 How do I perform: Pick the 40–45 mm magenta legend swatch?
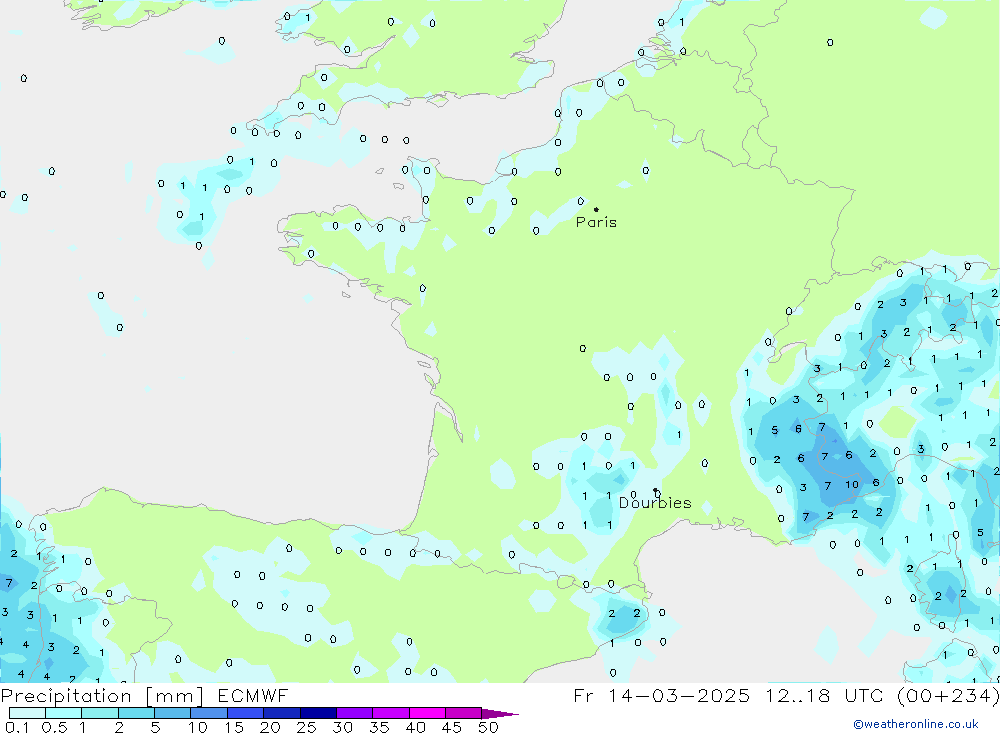(x=427, y=713)
